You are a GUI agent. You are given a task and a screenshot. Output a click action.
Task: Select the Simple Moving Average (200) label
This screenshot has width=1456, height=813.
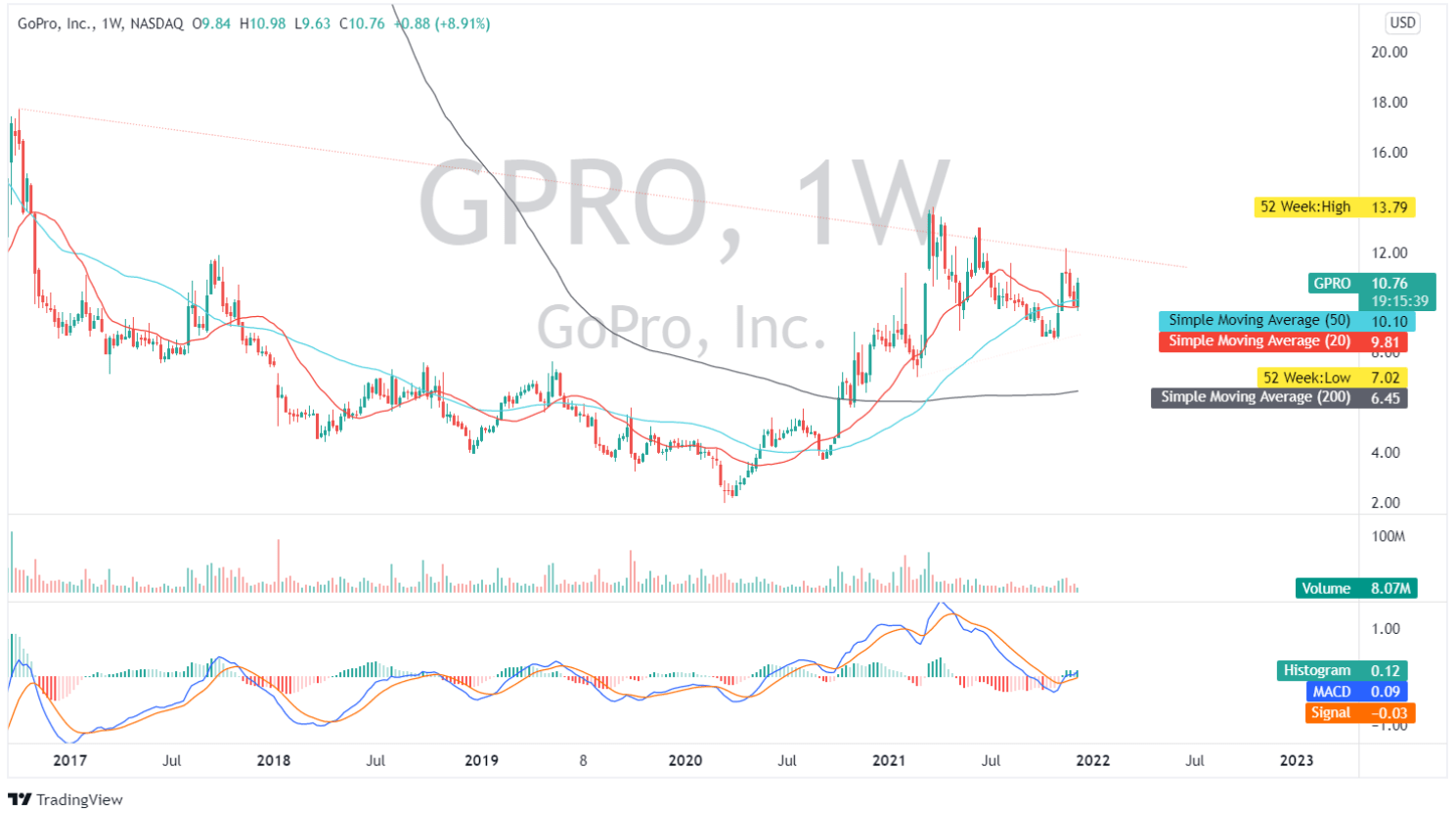[x=1256, y=397]
